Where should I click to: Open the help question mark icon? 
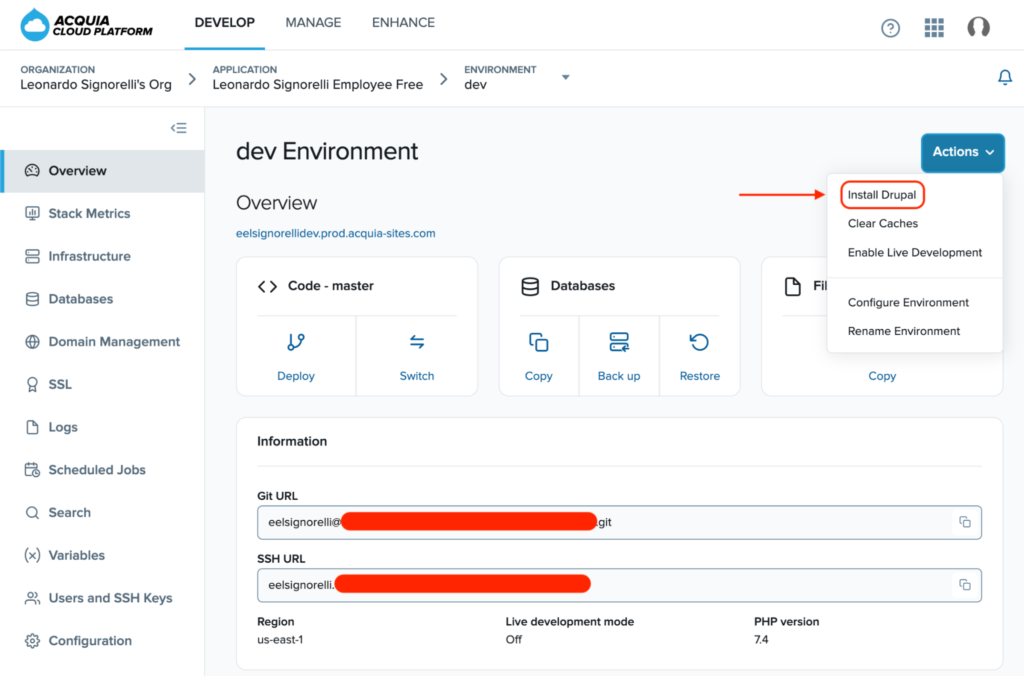click(x=890, y=28)
